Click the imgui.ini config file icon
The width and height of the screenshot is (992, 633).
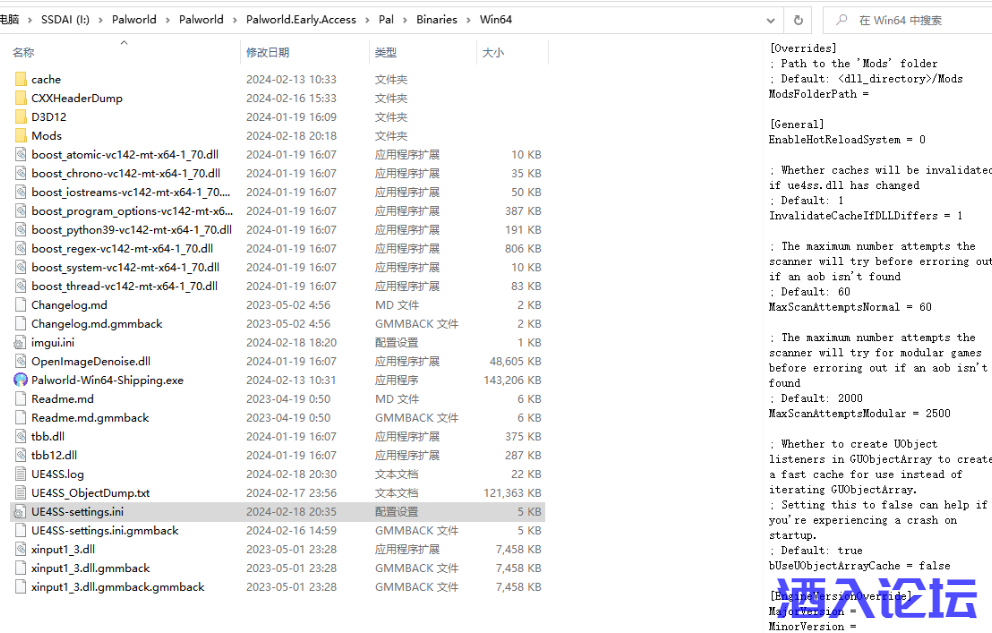(x=21, y=342)
